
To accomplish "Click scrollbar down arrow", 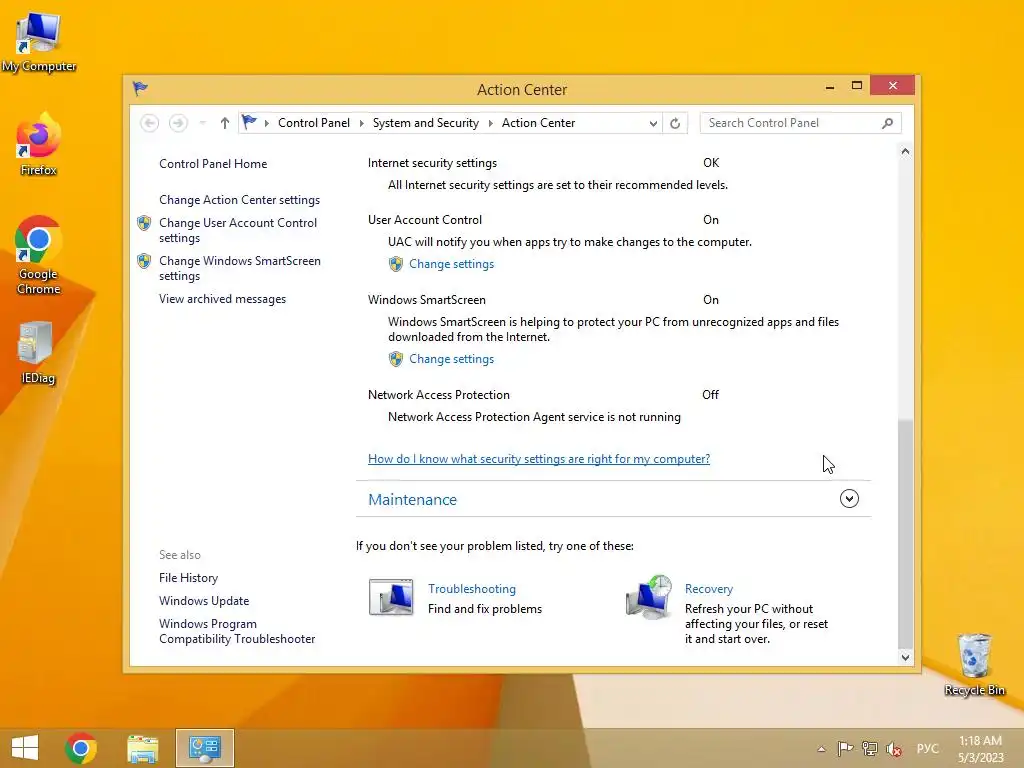I will [x=905, y=658].
